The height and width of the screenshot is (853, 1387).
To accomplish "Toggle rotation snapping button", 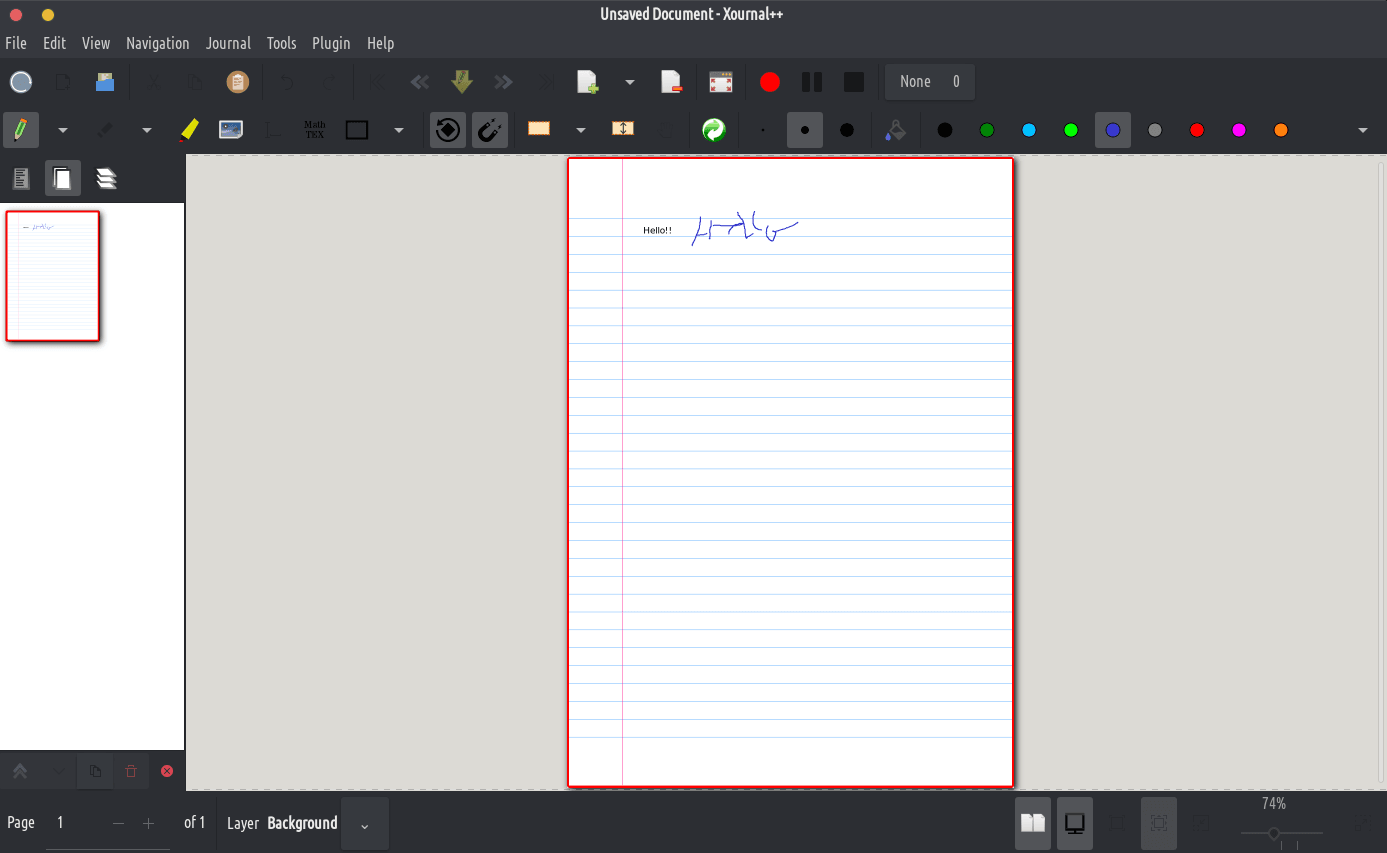I will pos(448,130).
